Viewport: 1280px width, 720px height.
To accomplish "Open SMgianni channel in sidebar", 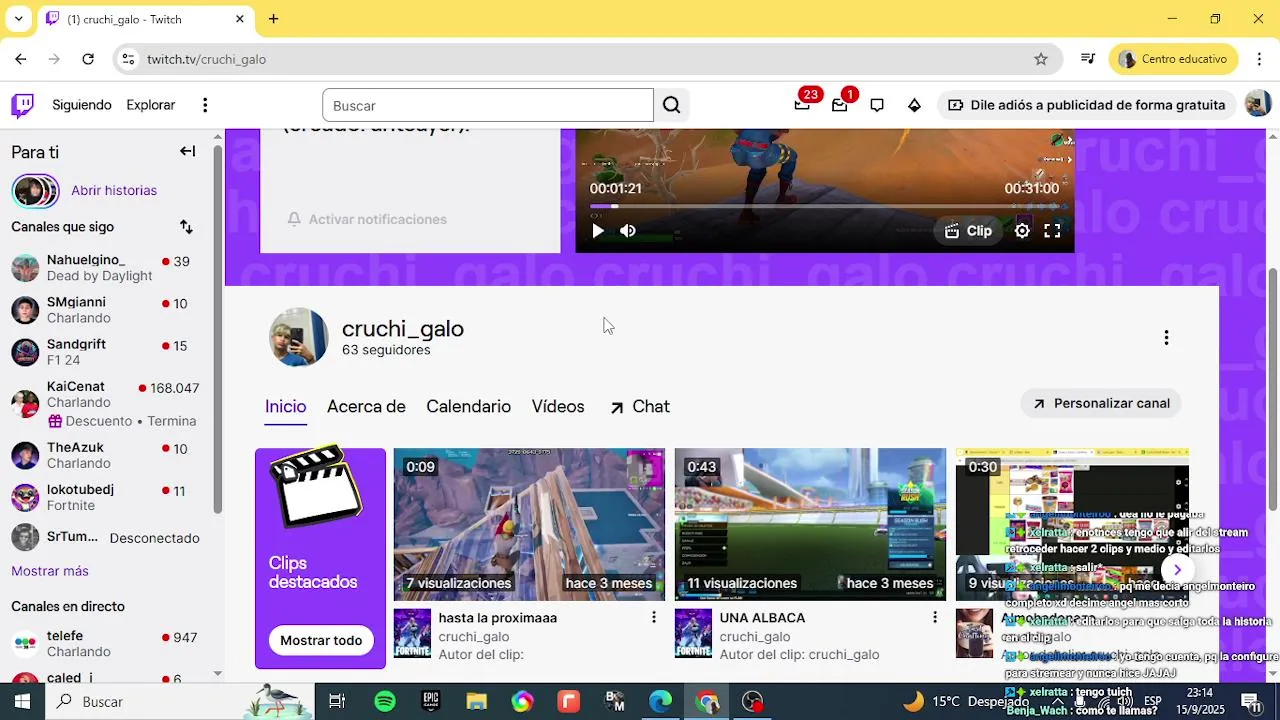I will point(105,310).
